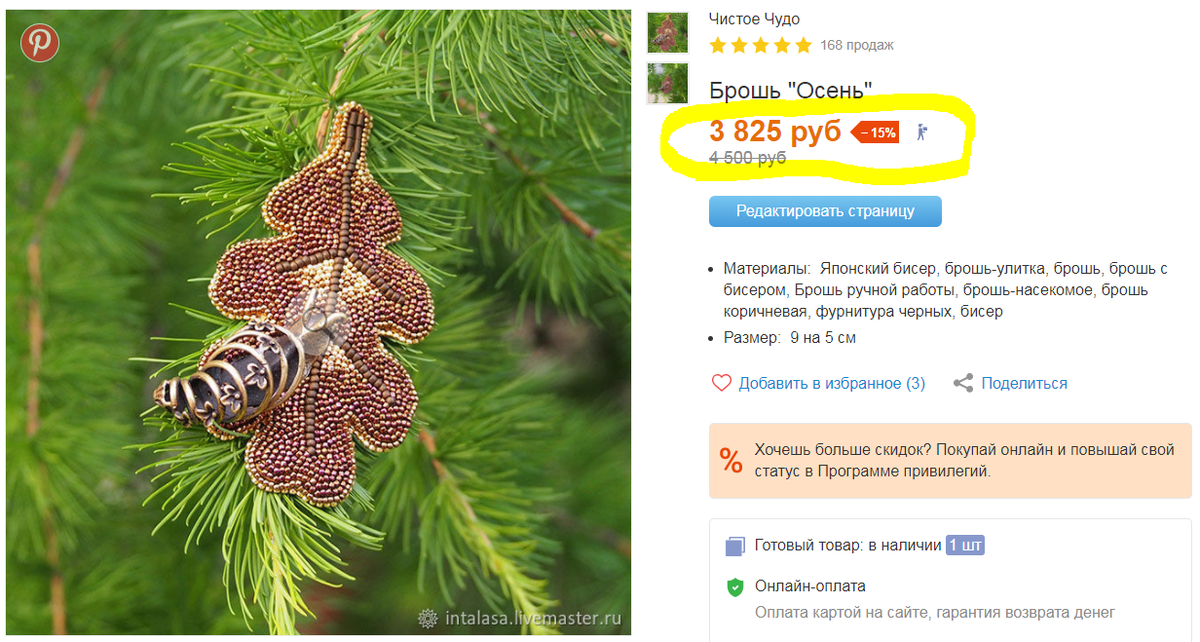Image resolution: width=1200 pixels, height=642 pixels.
Task: Click the 168 продаж sales count
Action: coord(857,45)
